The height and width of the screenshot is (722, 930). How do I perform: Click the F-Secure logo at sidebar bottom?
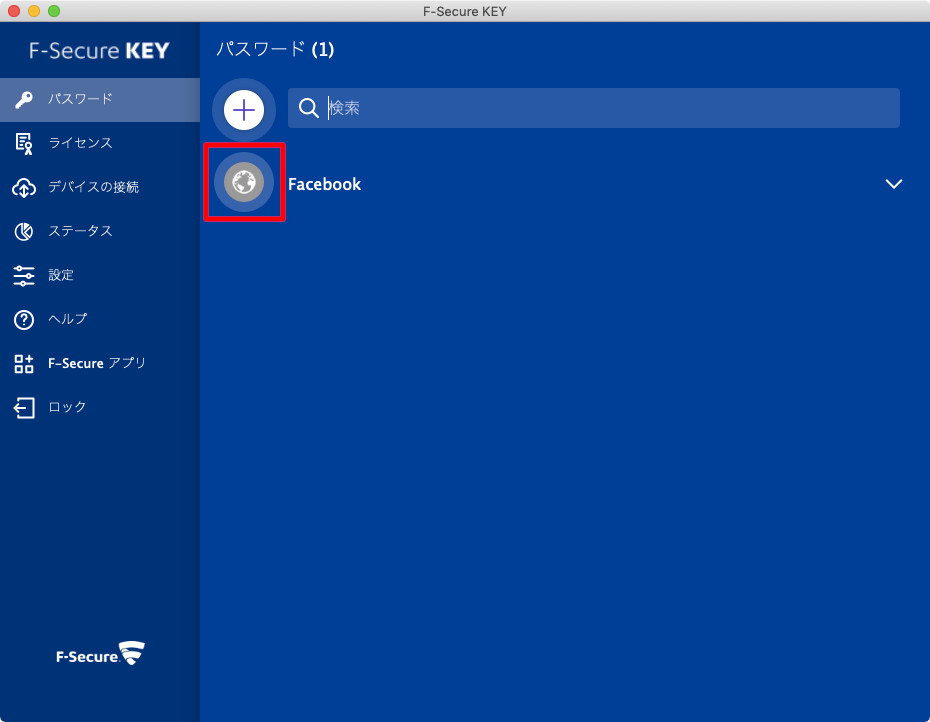coord(100,656)
